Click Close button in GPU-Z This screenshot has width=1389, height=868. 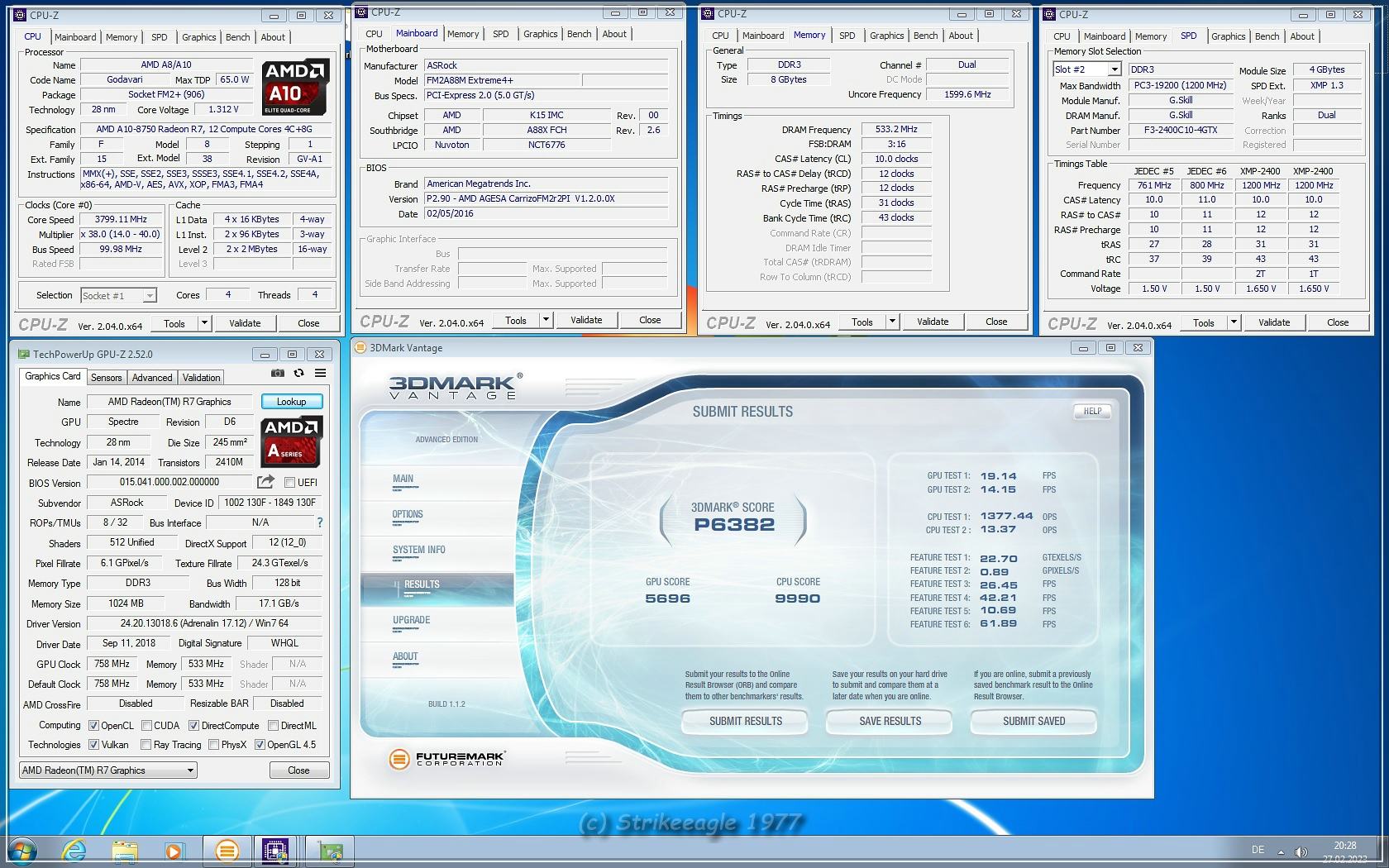pos(298,770)
